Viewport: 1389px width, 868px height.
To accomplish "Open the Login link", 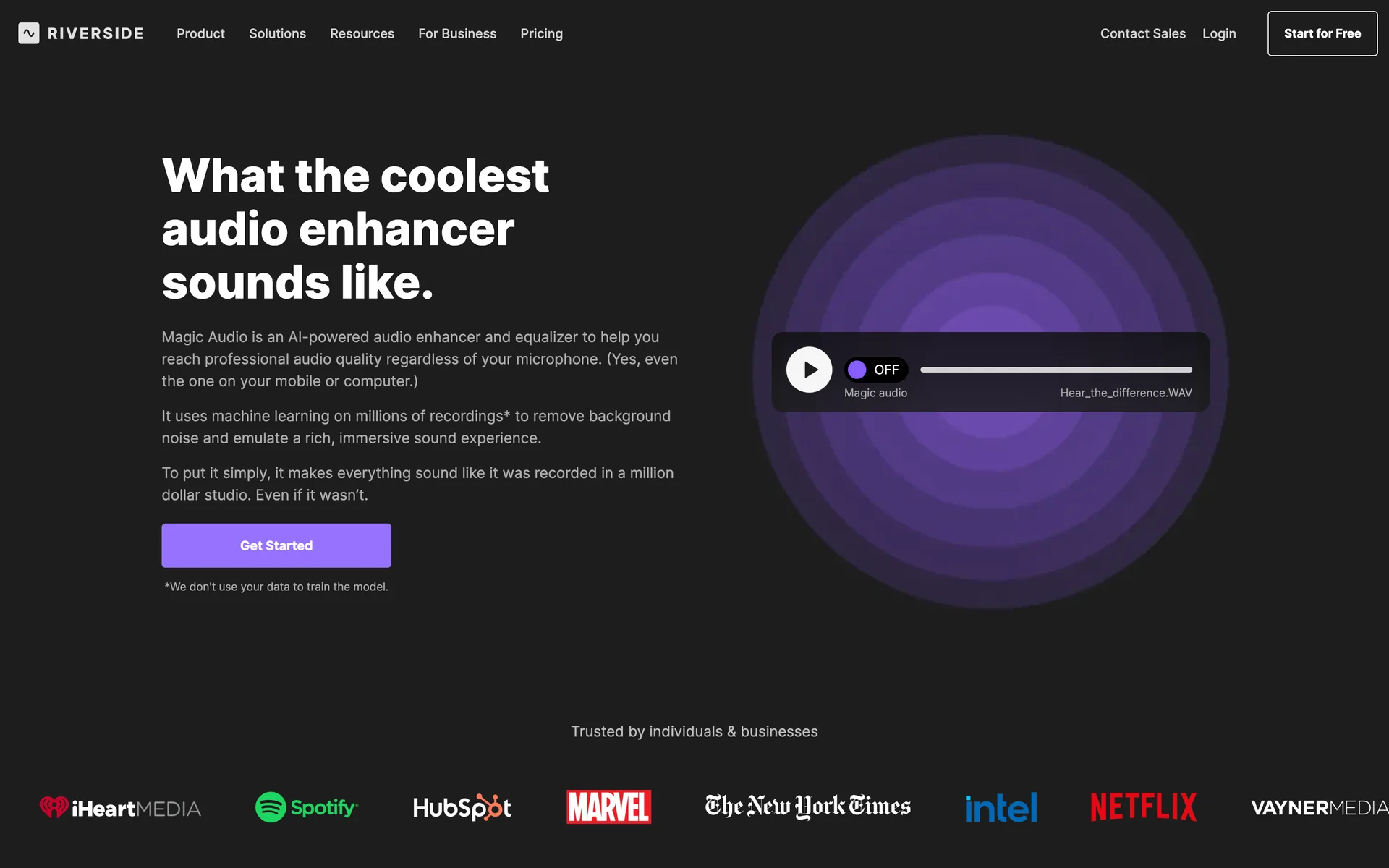I will click(x=1219, y=33).
